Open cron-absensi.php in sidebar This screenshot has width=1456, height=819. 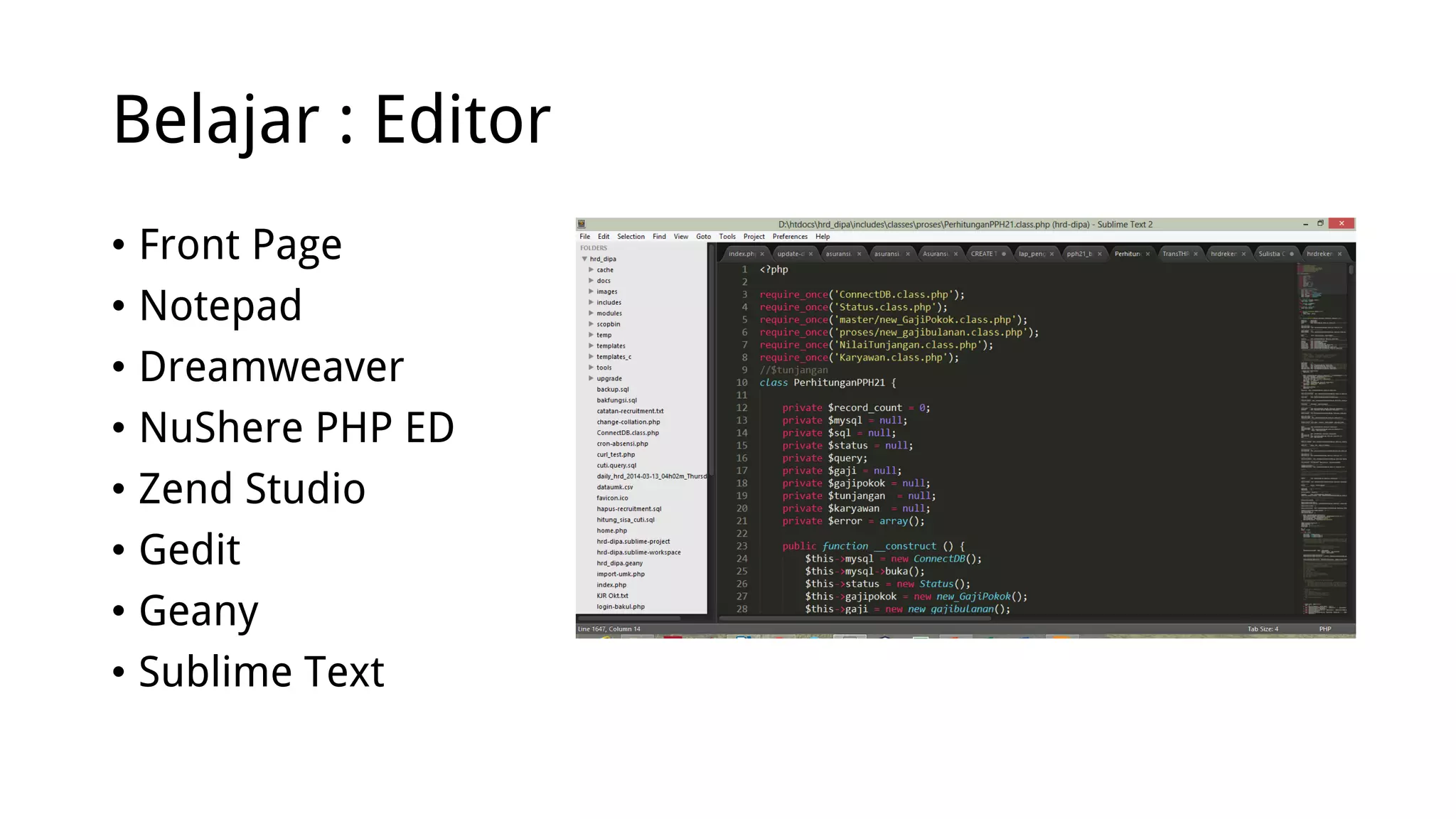click(x=622, y=444)
